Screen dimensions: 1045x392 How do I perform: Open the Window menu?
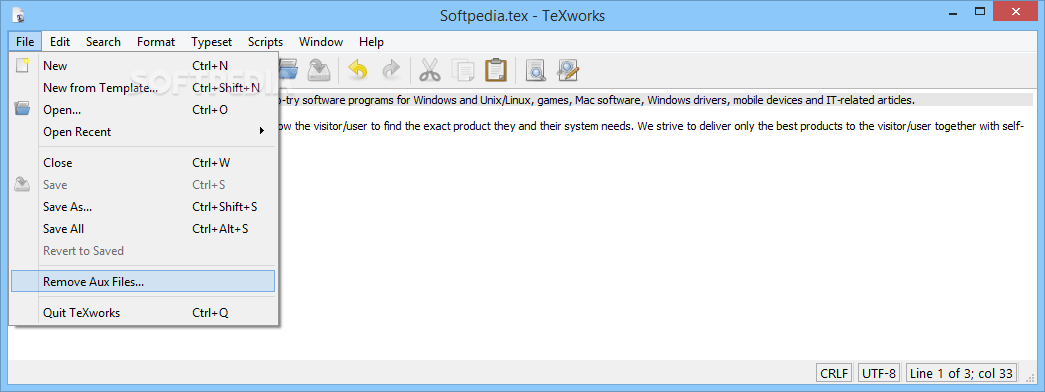321,41
